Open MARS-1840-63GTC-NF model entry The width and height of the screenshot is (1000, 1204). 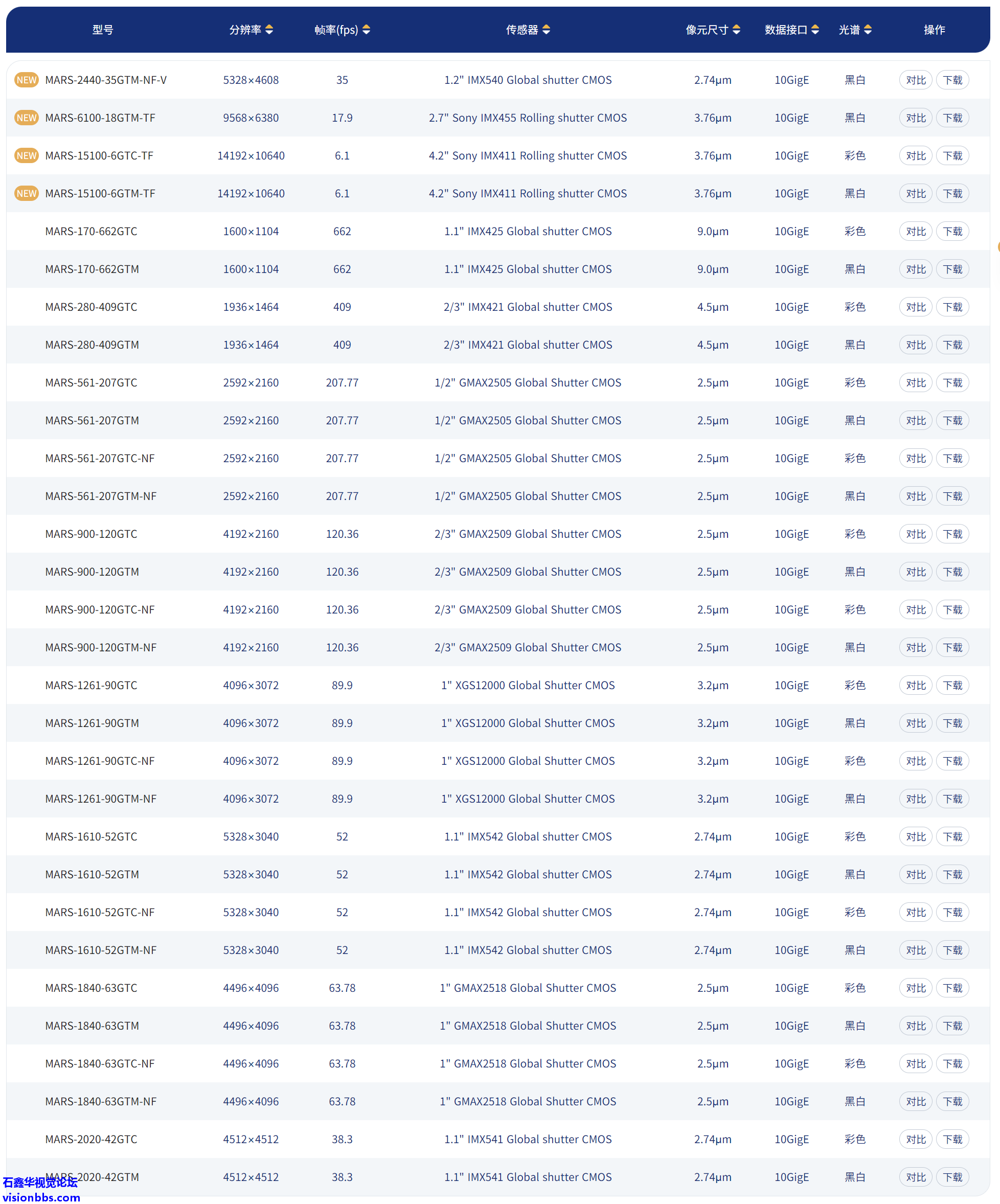coord(100,1063)
